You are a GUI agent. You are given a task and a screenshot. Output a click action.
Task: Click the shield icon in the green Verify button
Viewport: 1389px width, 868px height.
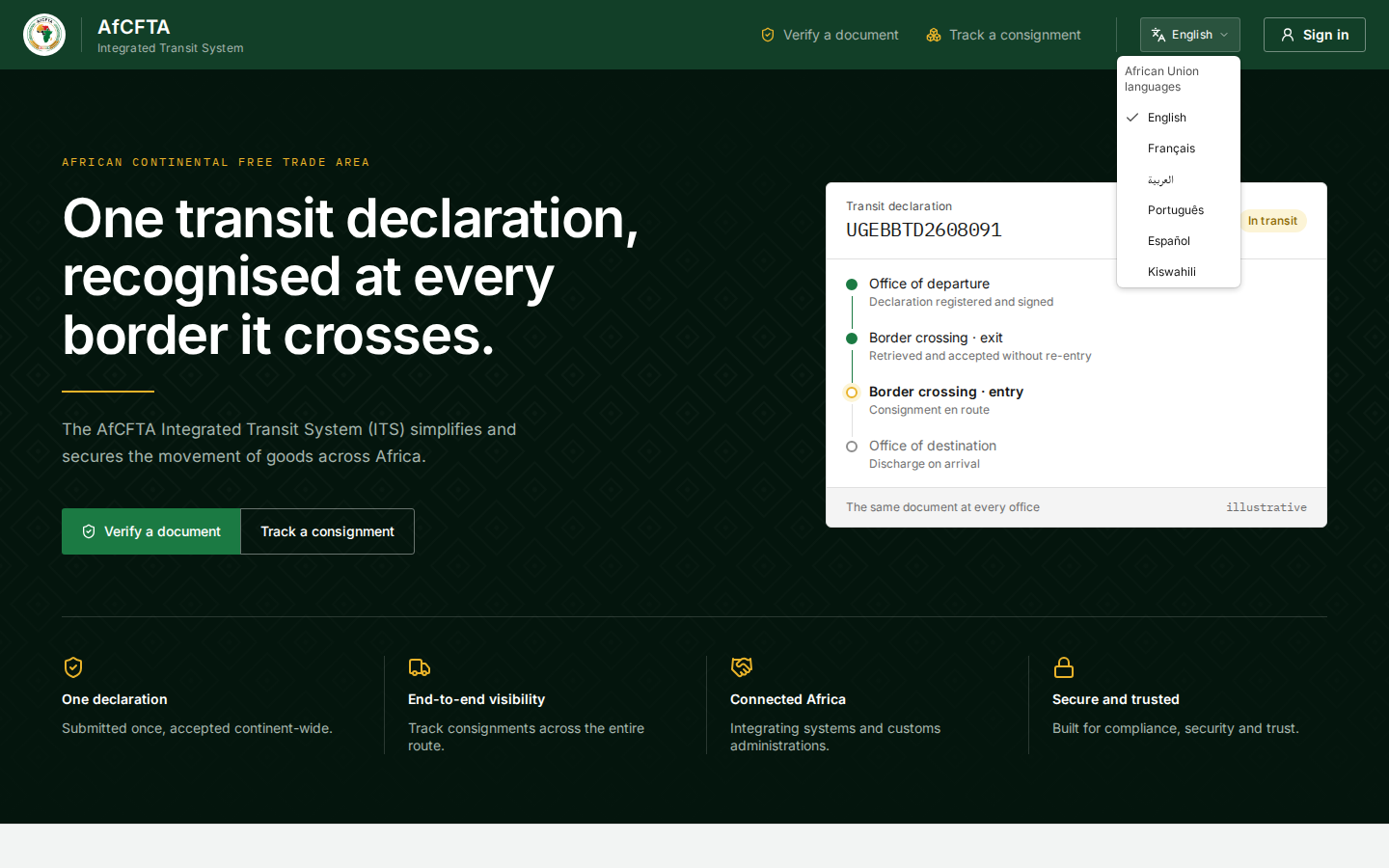point(89,531)
